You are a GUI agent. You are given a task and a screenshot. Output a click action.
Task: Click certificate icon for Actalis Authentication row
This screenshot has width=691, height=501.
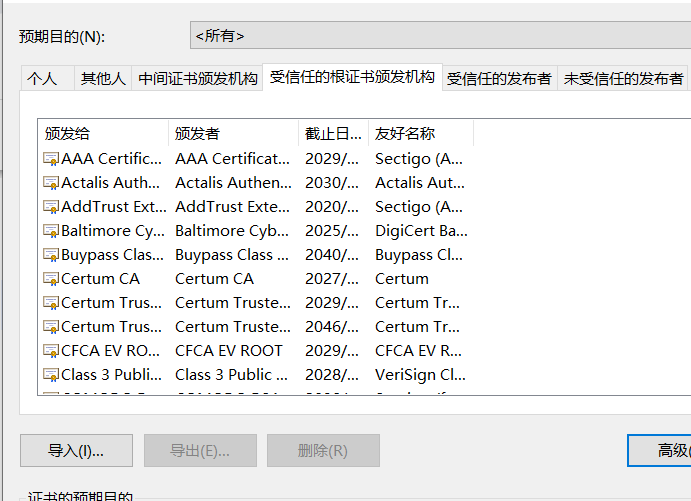click(51, 182)
